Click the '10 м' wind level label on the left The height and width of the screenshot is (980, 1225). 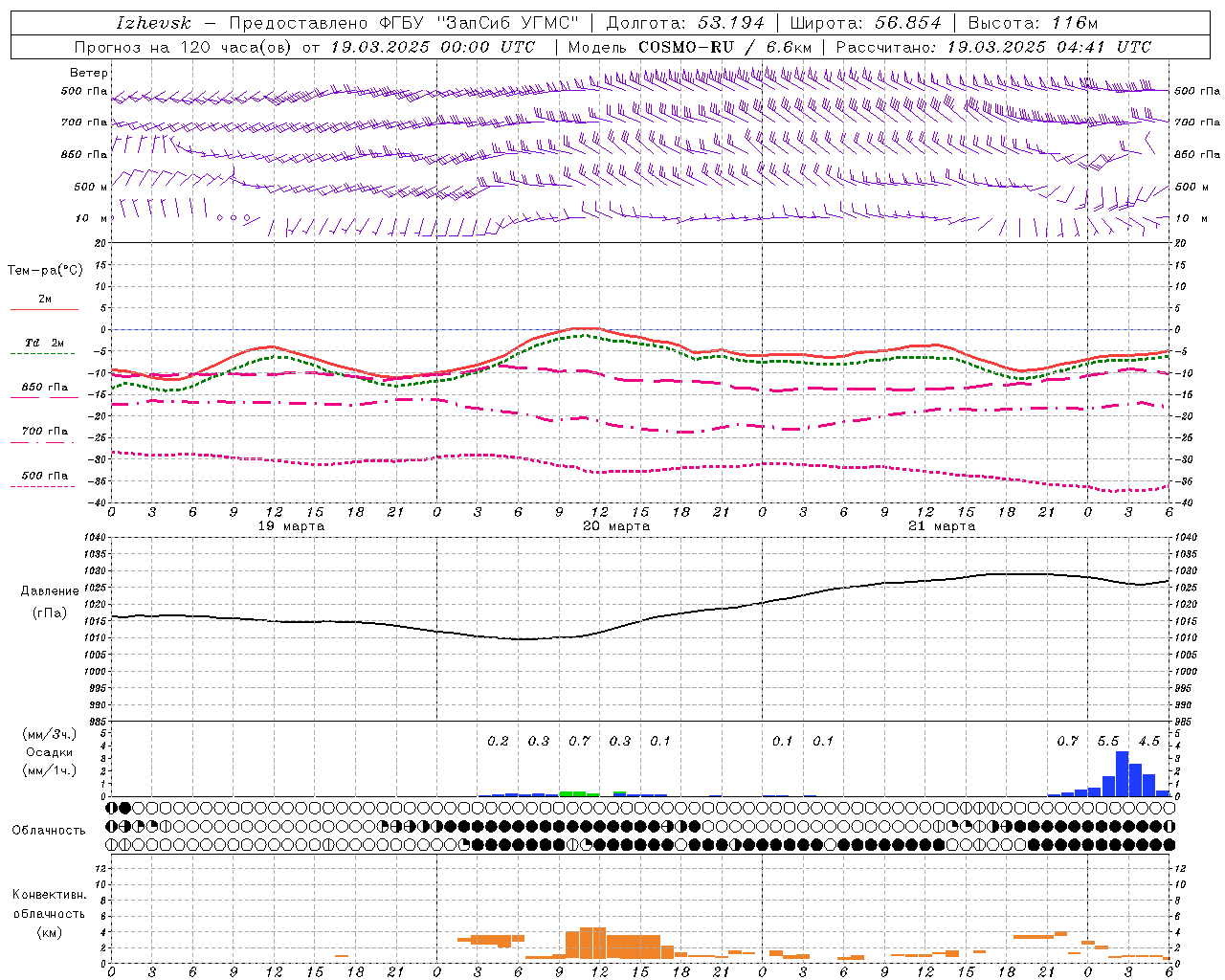(x=92, y=218)
